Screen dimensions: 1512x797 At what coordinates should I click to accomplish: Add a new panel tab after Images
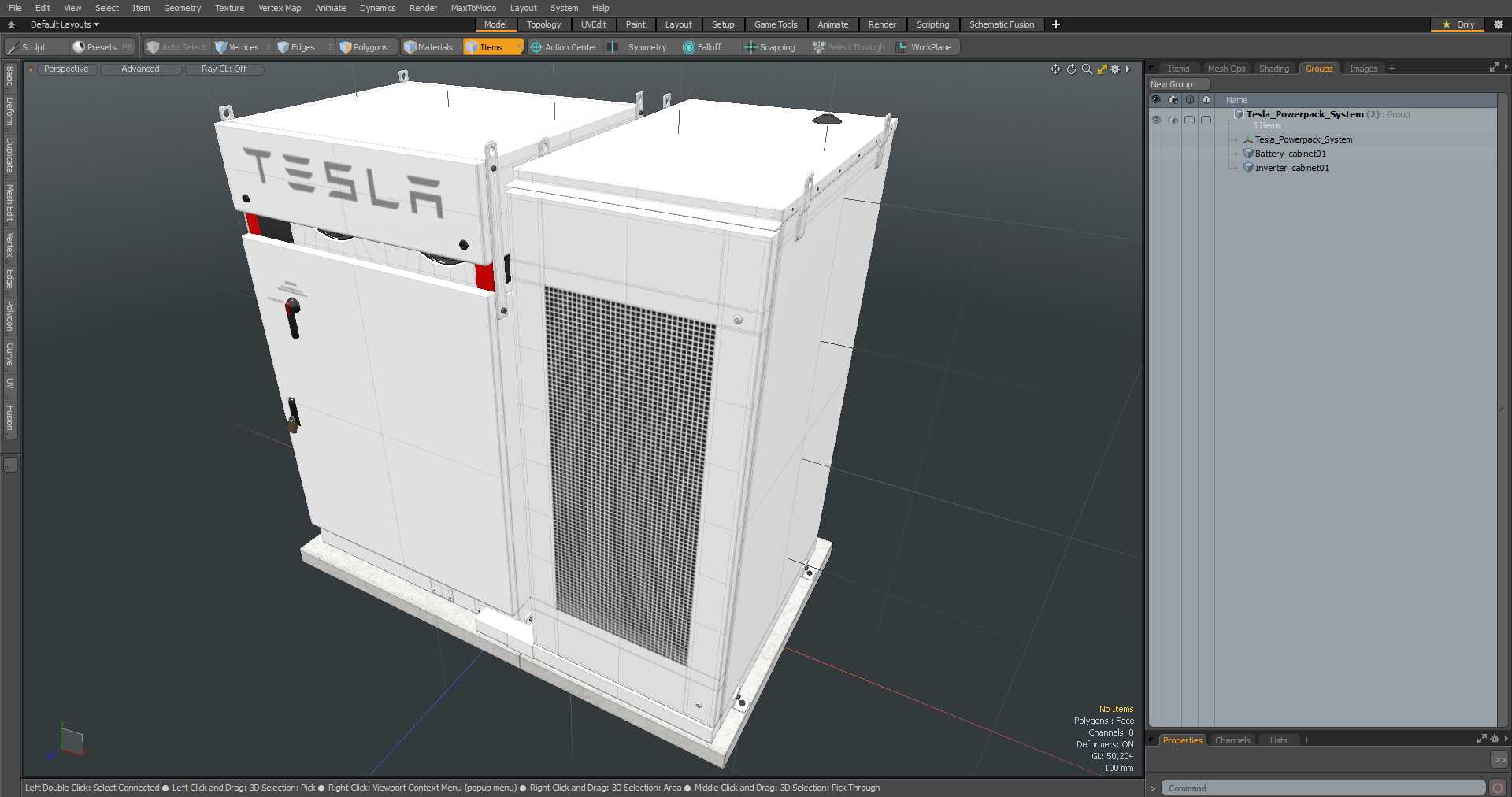1392,69
